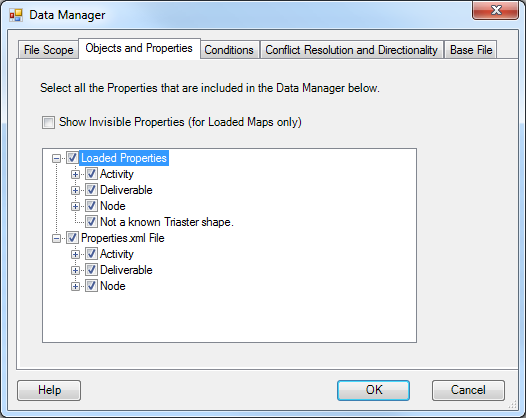526x418 pixels.
Task: Select the Loaded Properties tree label
Action: pos(124,158)
